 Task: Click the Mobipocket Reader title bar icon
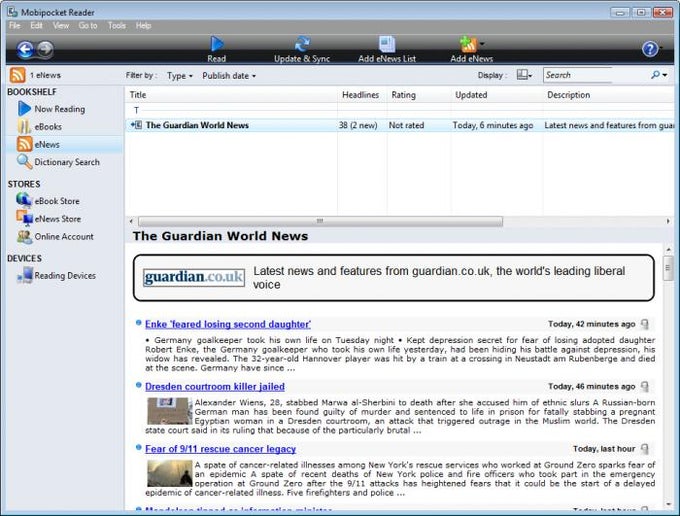pyautogui.click(x=13, y=12)
